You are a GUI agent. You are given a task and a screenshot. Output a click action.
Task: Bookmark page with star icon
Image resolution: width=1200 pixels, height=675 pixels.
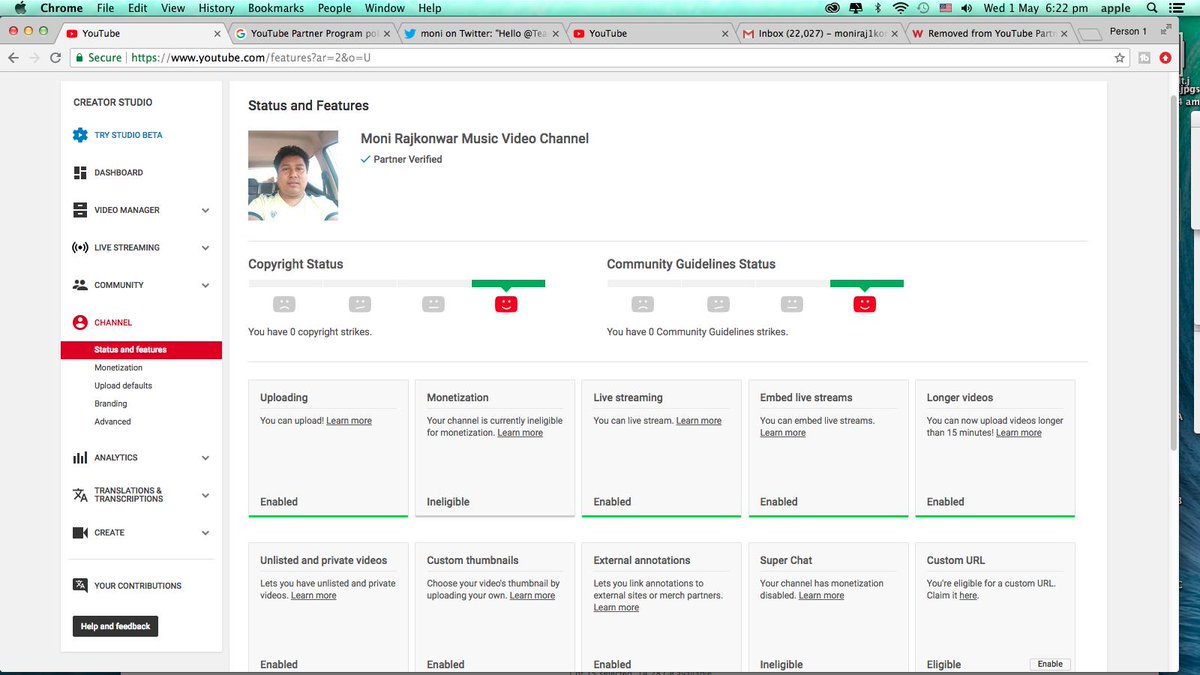click(x=1120, y=58)
